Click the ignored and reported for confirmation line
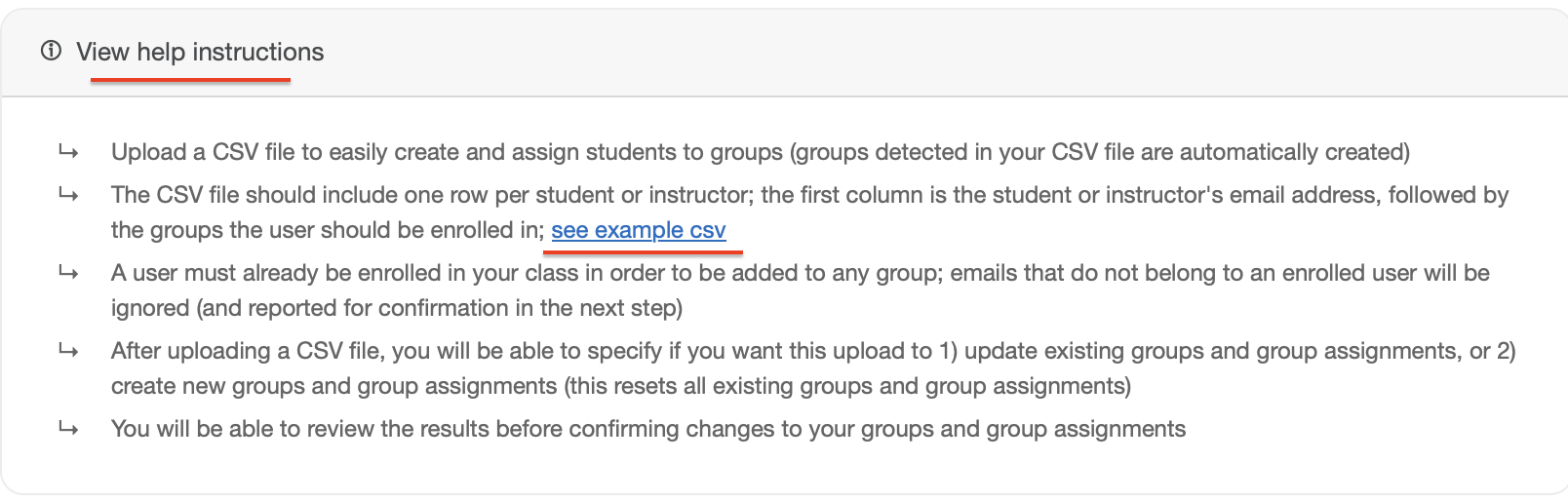Screen dimensions: 1568x501 point(397,308)
